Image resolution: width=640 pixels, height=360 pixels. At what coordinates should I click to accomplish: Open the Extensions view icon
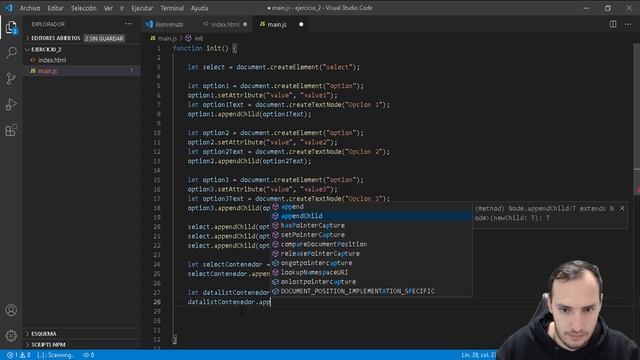pos(11,130)
